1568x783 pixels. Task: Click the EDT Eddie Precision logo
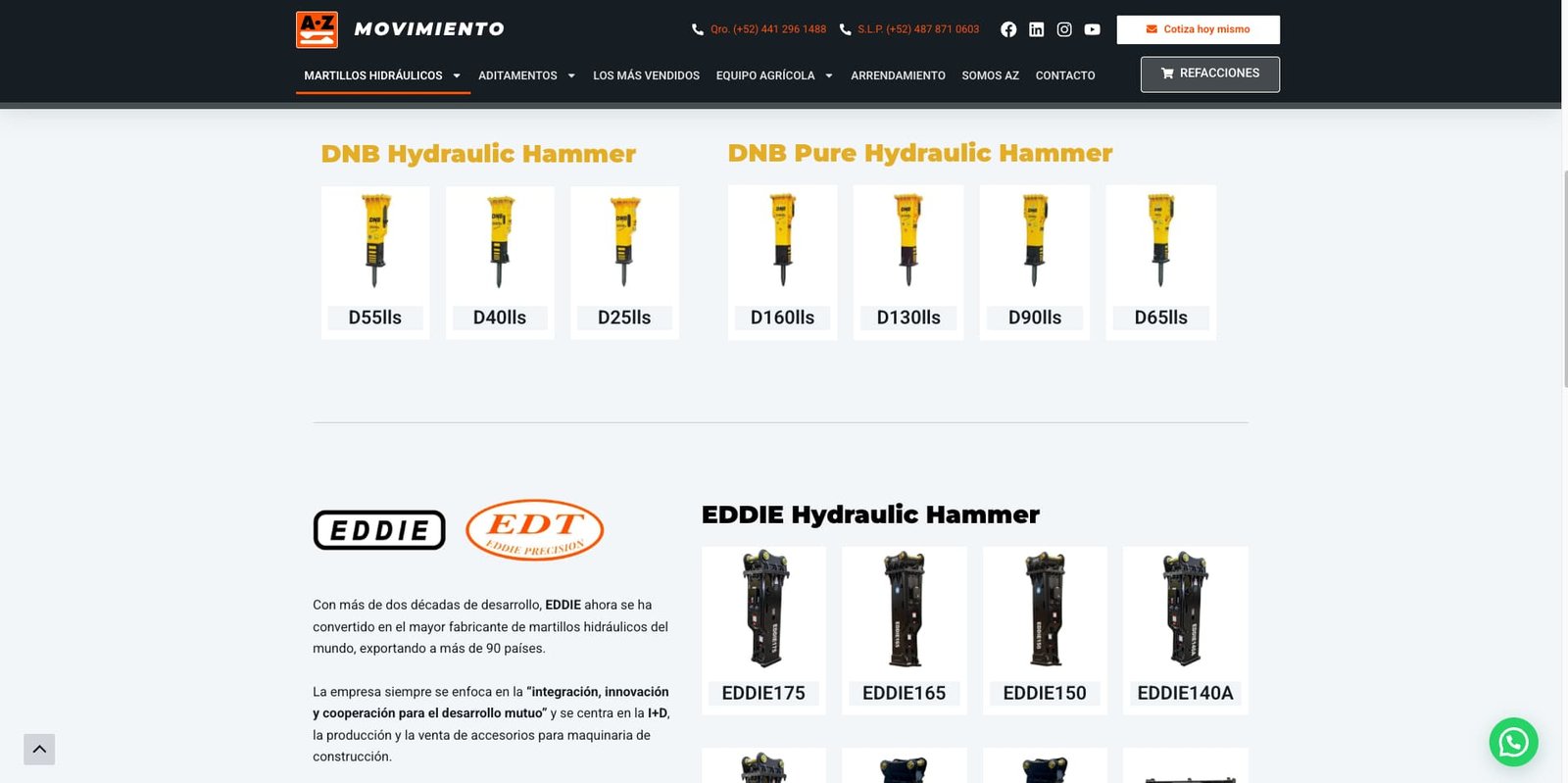tap(534, 530)
